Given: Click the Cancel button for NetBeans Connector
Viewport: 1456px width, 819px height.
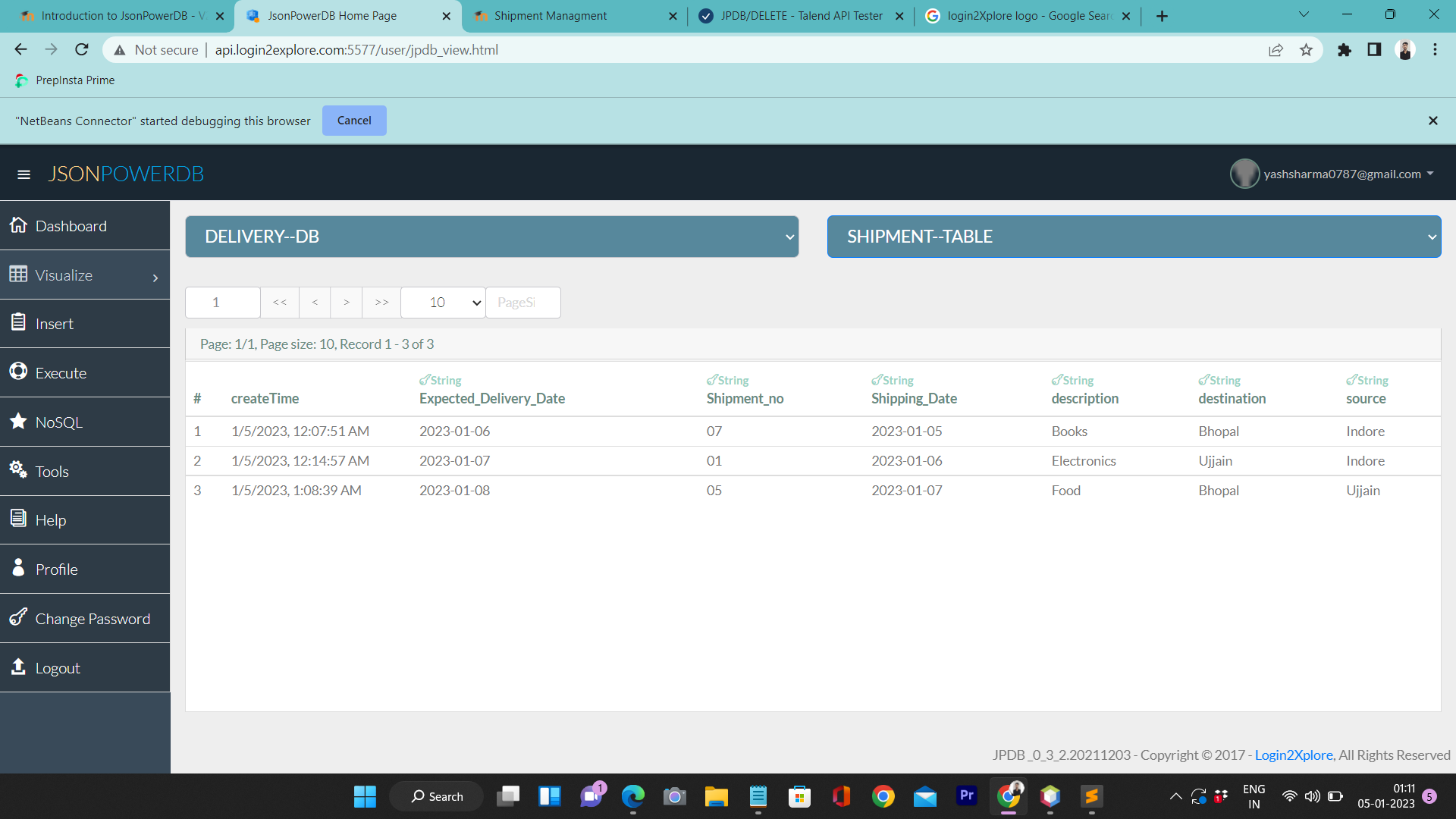Looking at the screenshot, I should coord(354,120).
